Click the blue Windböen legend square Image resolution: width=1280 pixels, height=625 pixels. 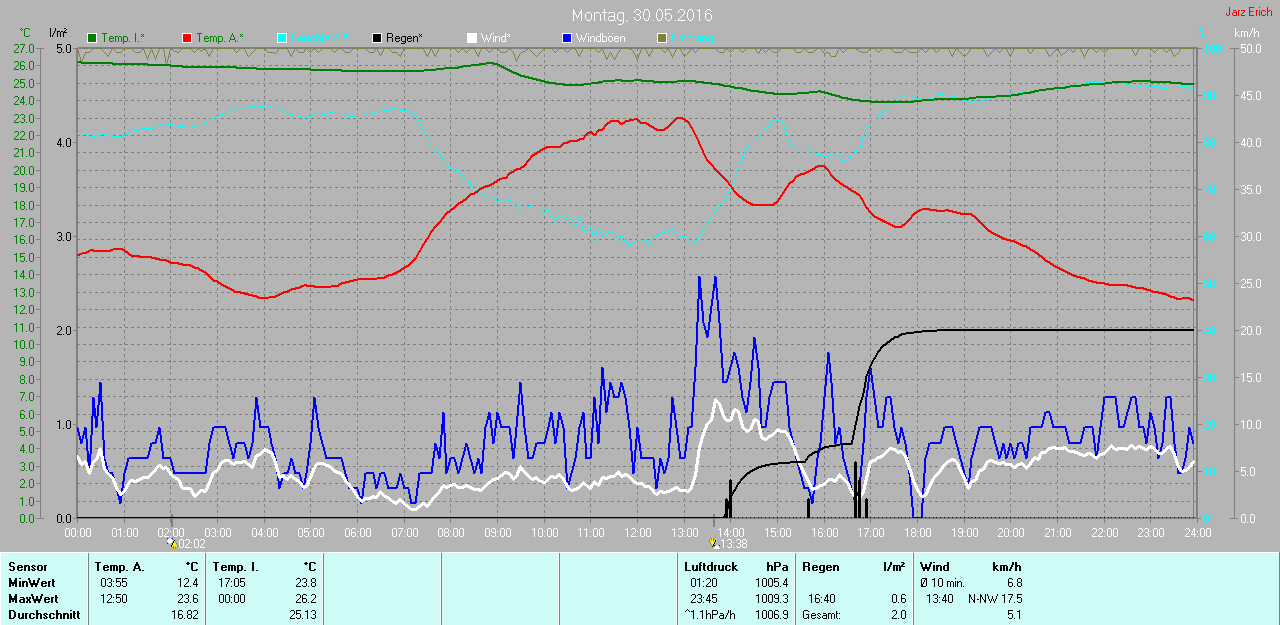click(567, 38)
